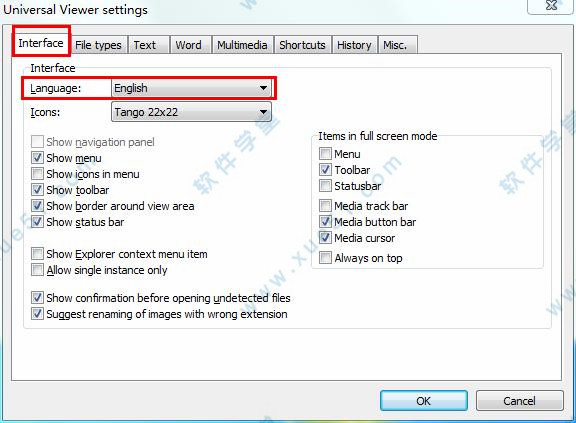Open the Shortcuts tab
The width and height of the screenshot is (576, 423).
pos(303,45)
